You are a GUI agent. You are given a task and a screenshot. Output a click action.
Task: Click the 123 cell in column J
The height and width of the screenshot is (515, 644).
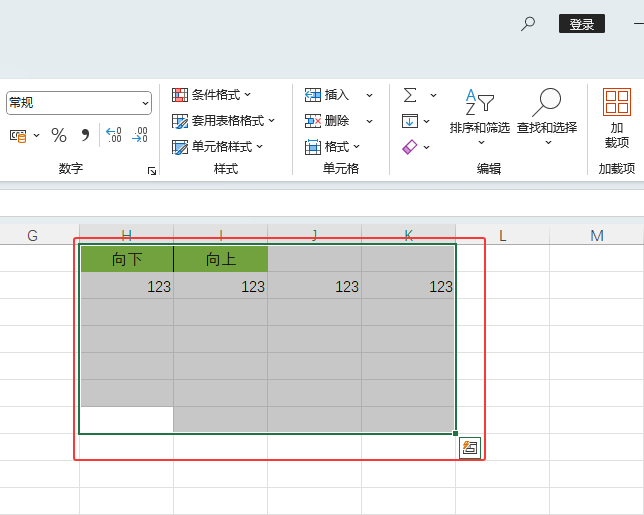[x=315, y=285]
